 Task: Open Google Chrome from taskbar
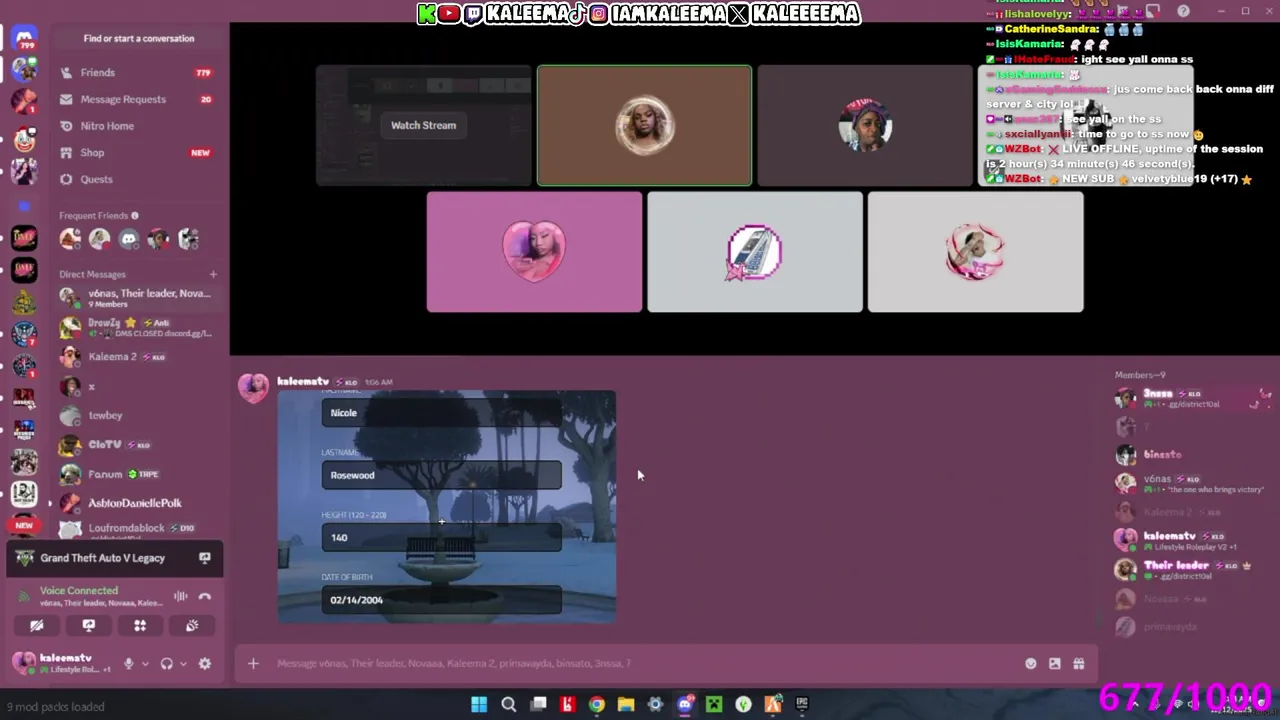pyautogui.click(x=597, y=705)
